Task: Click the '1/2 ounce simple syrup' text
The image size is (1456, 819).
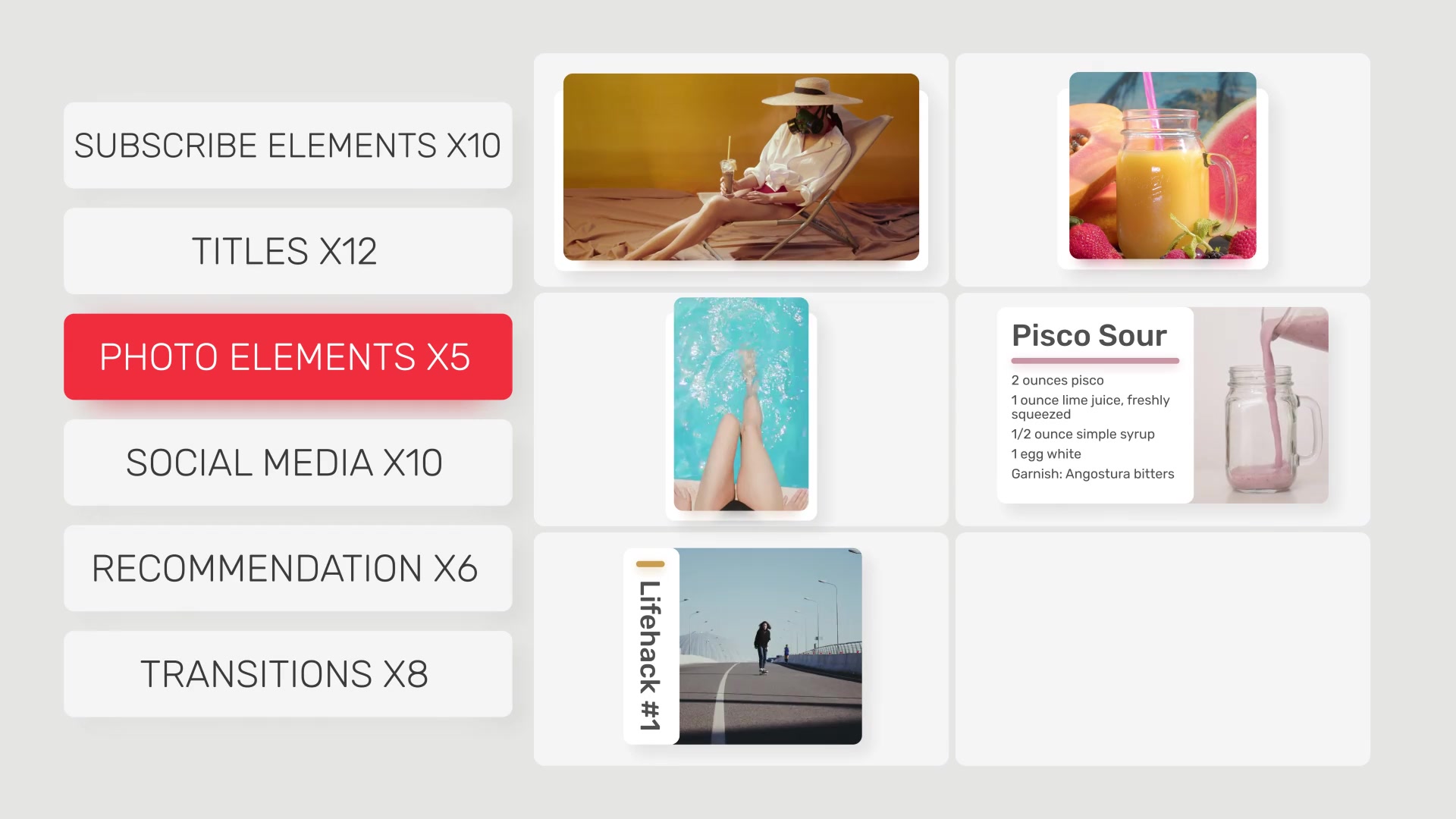Action: click(x=1083, y=435)
